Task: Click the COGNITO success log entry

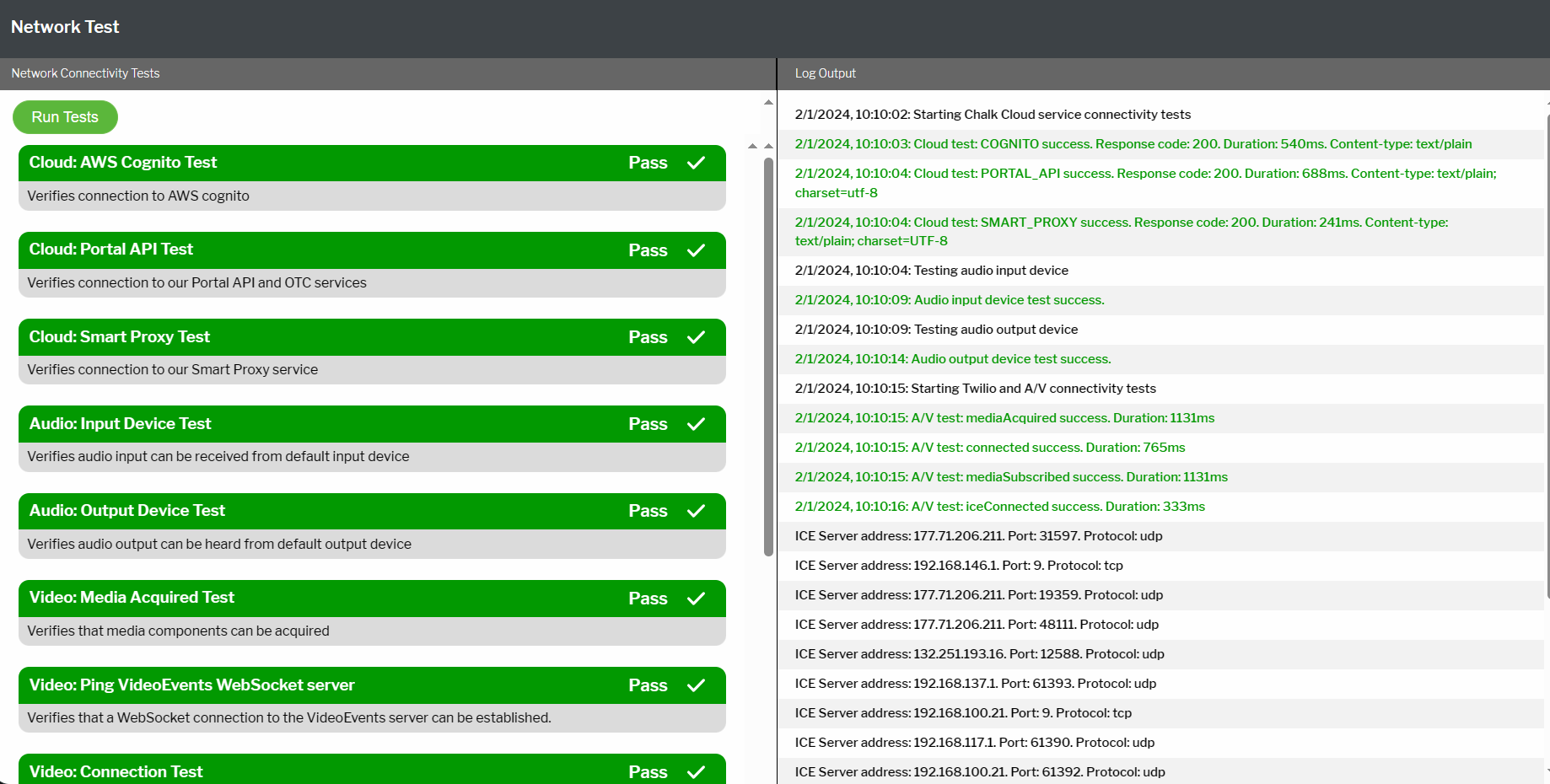Action: (1133, 144)
